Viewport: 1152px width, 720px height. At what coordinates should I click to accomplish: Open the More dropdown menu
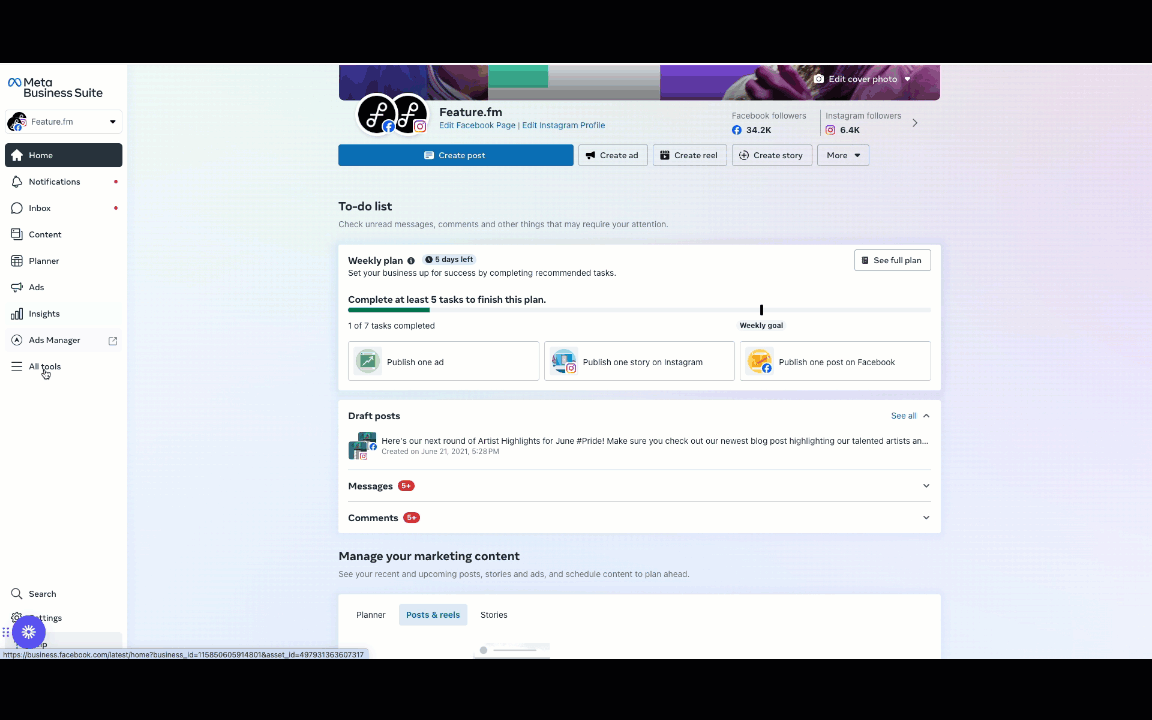(x=843, y=155)
